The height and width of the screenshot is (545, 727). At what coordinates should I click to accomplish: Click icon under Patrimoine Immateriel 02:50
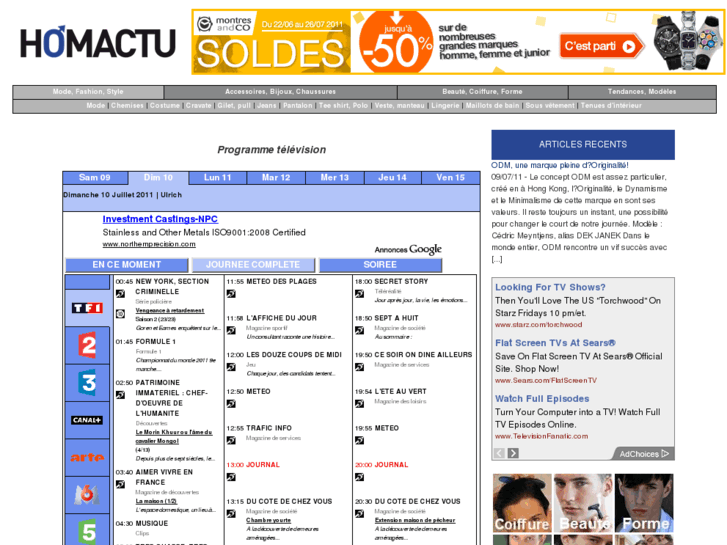[x=121, y=395]
